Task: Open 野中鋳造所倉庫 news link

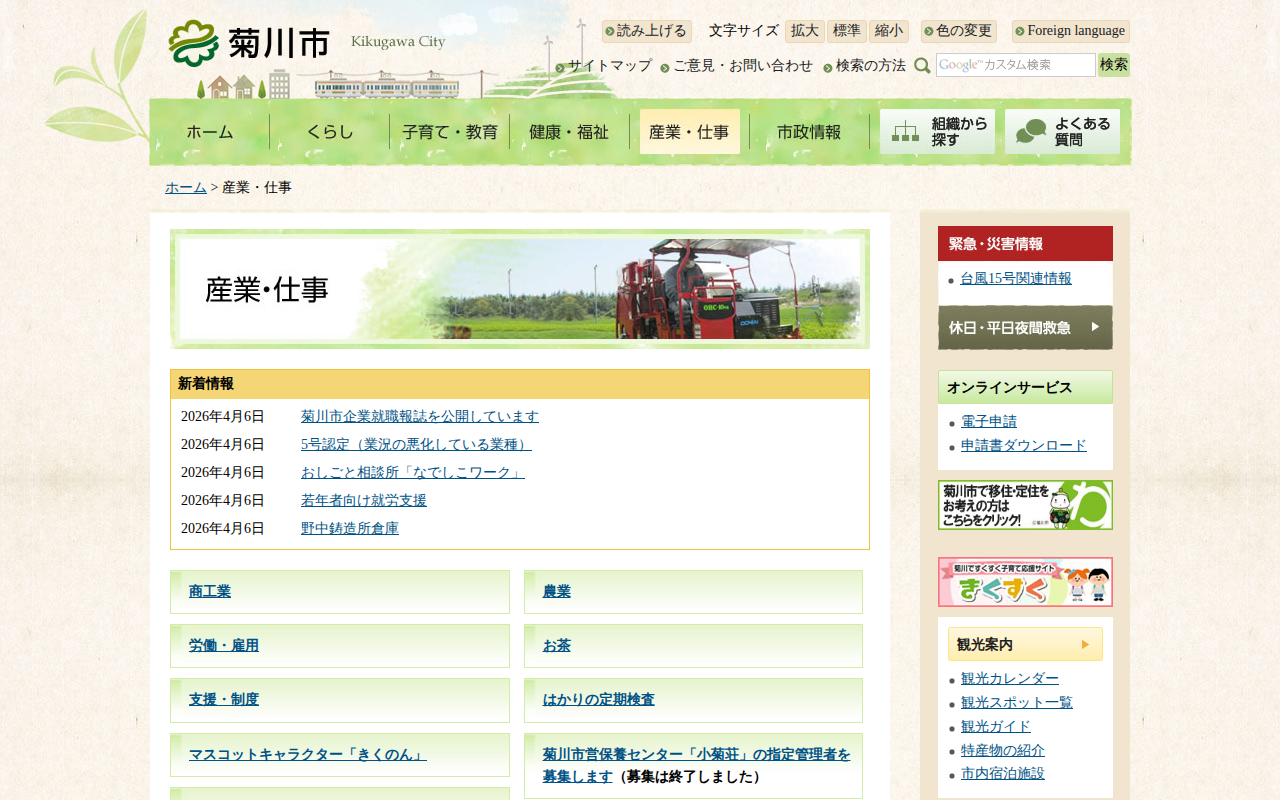Action: [x=350, y=529]
